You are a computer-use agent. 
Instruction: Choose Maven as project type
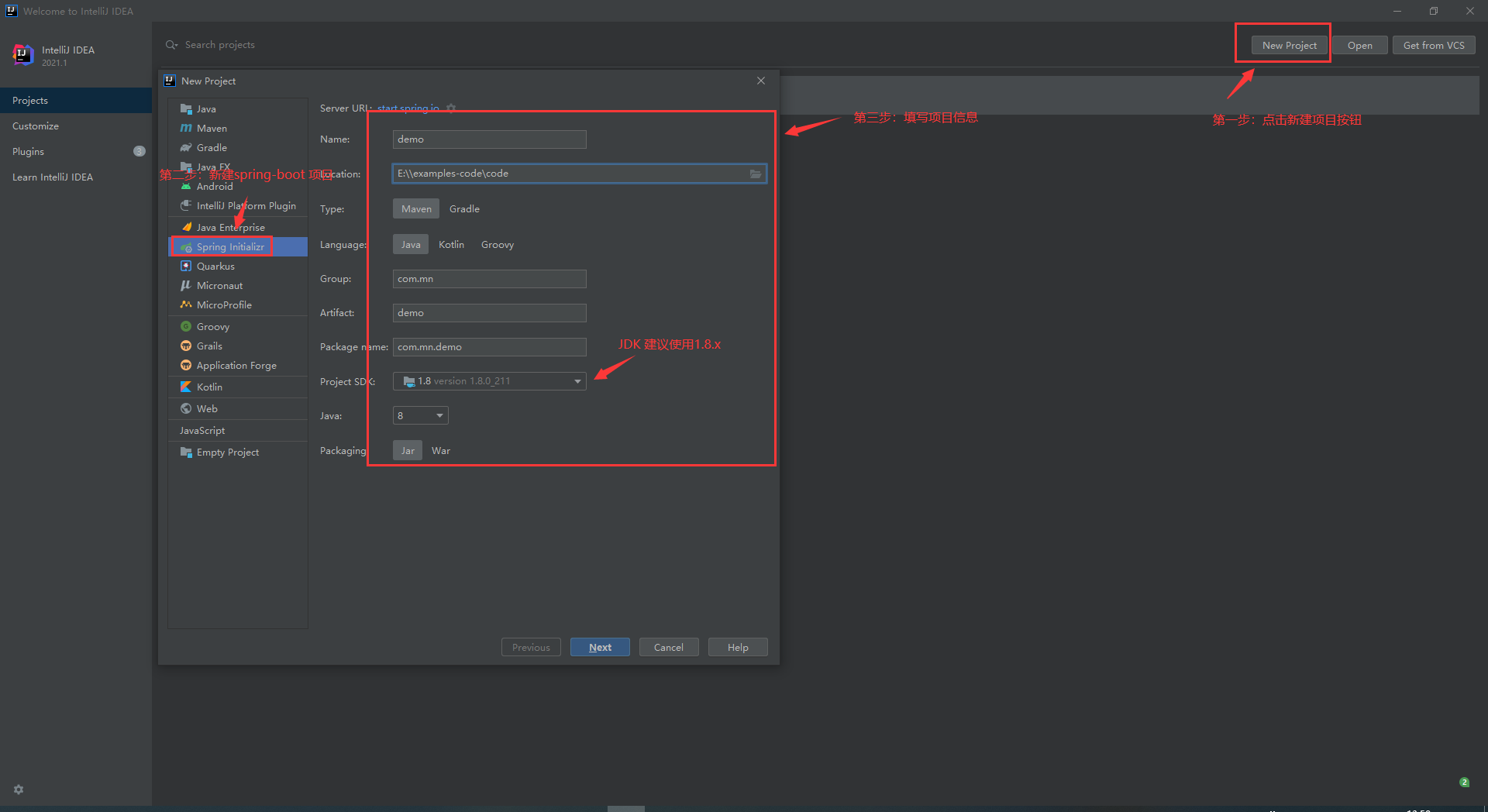pyautogui.click(x=416, y=209)
